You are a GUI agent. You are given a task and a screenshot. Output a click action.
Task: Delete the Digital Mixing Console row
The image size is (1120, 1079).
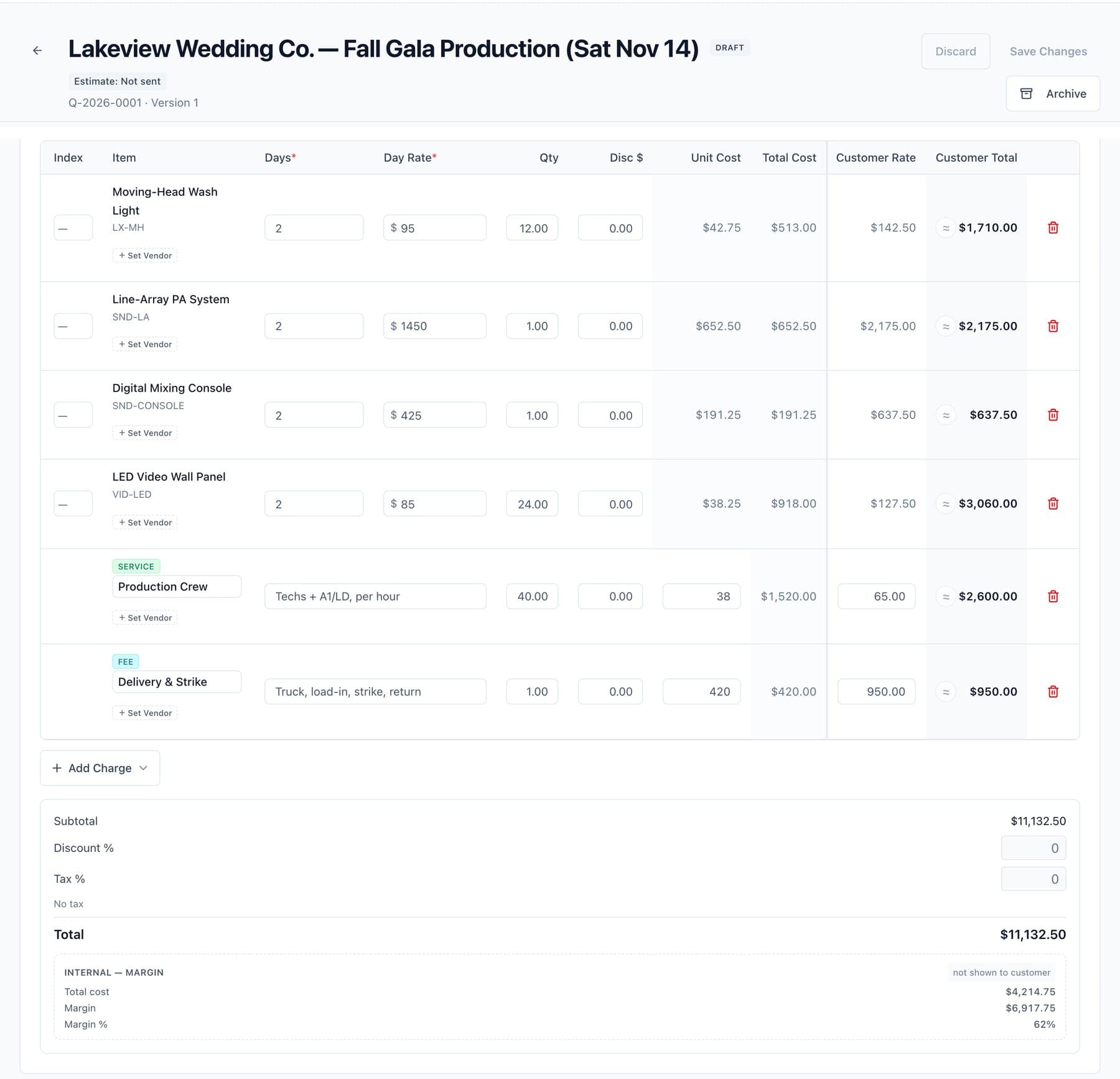tap(1053, 415)
